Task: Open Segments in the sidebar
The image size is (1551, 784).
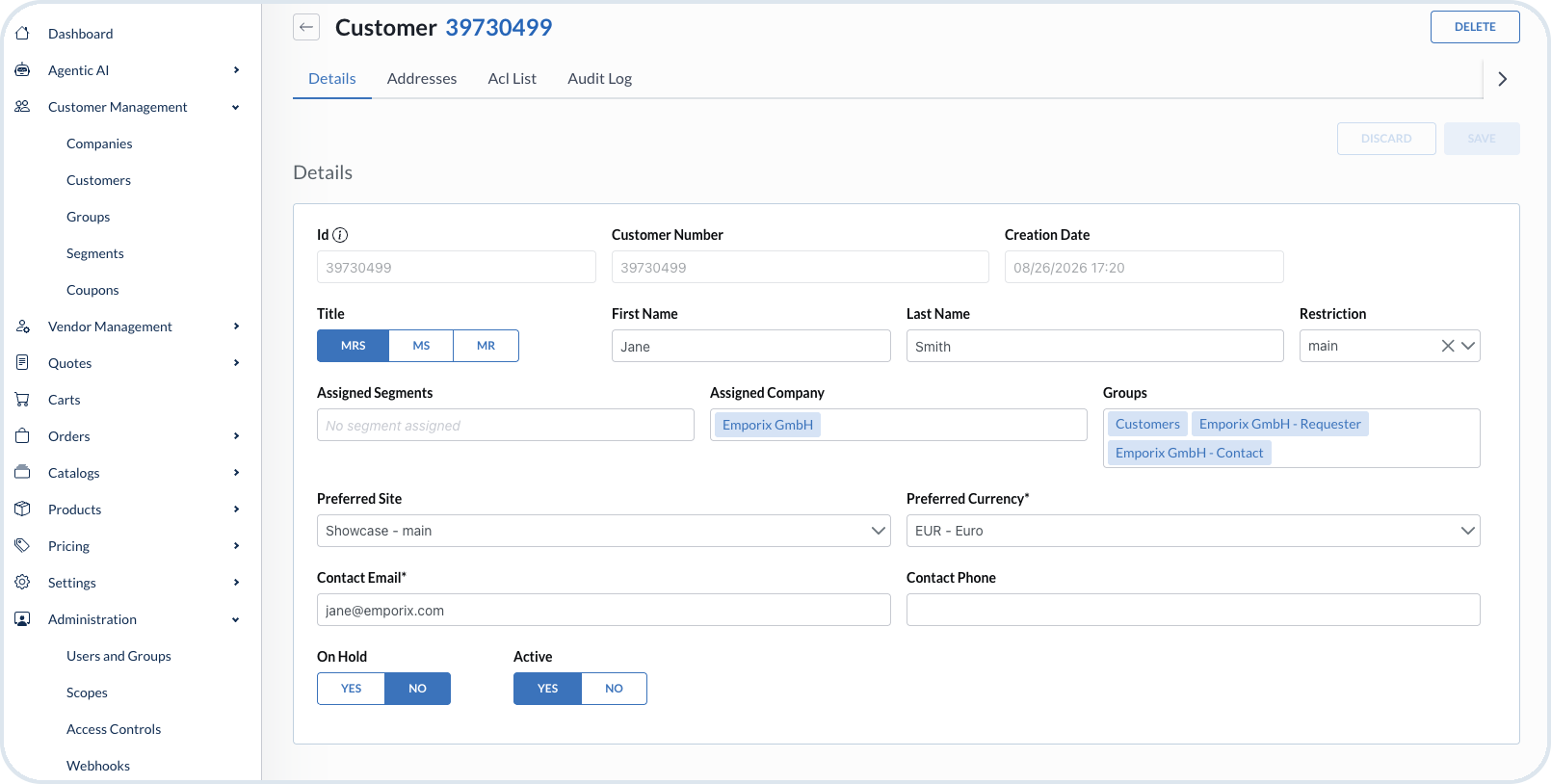Action: [95, 253]
